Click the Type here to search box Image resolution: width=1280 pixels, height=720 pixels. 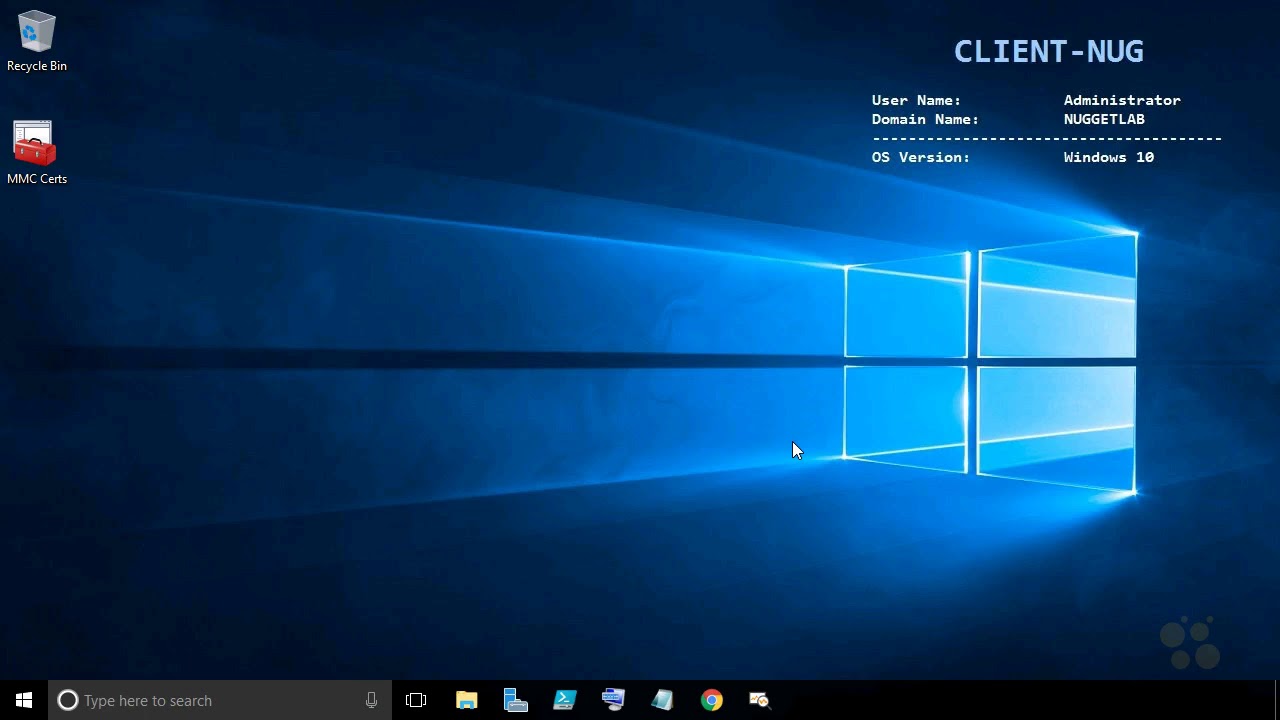pyautogui.click(x=220, y=700)
